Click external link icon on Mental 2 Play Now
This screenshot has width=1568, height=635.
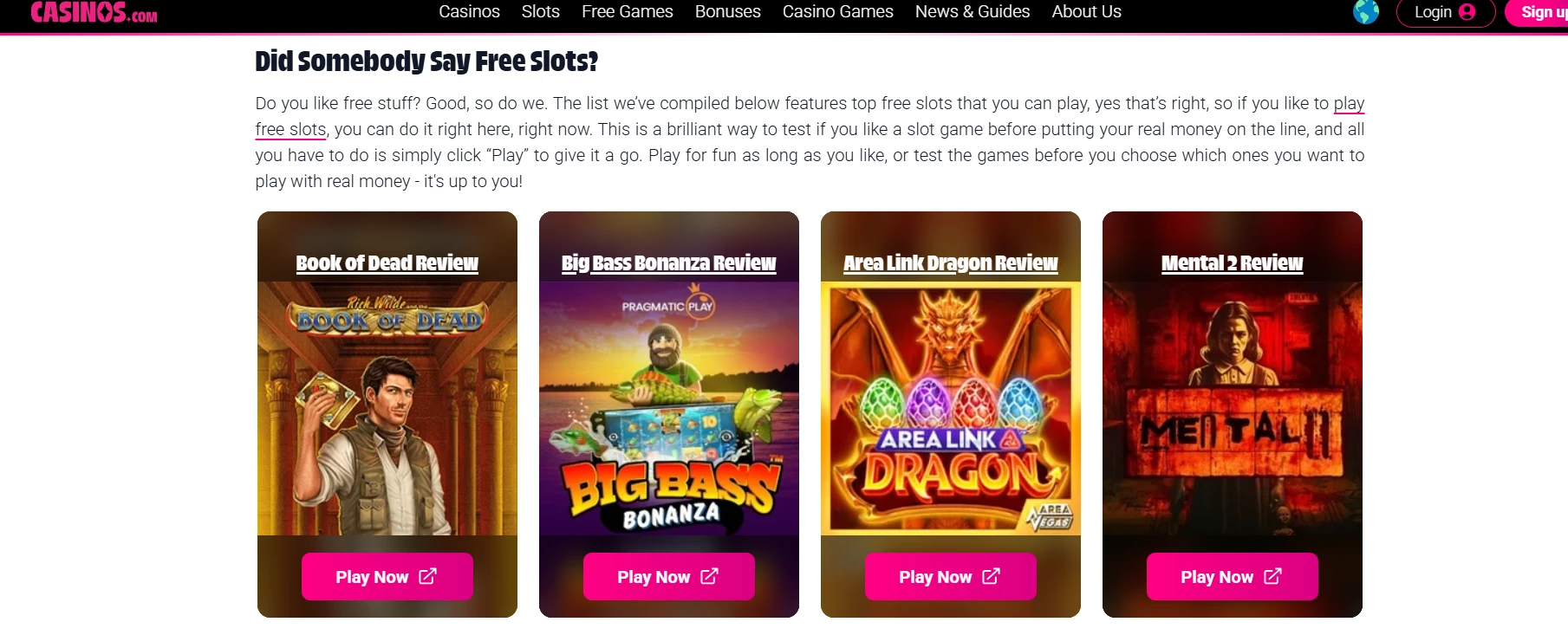[1272, 576]
